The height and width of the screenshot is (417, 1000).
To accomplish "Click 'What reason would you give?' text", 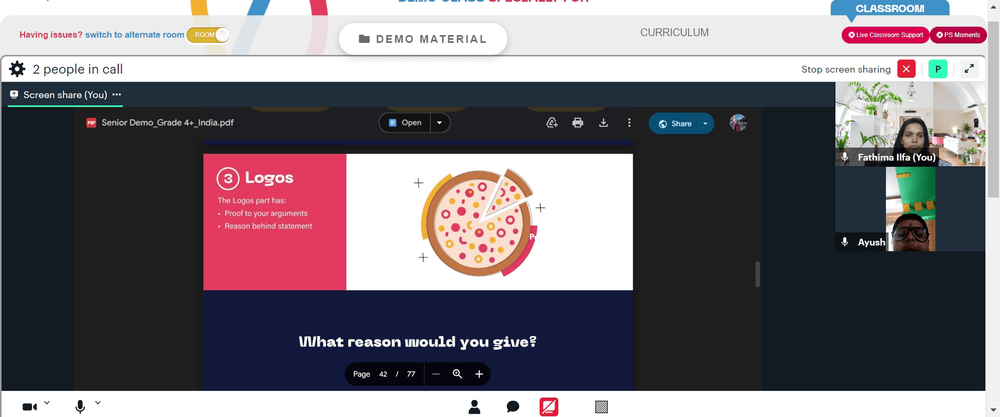I will [x=418, y=342].
